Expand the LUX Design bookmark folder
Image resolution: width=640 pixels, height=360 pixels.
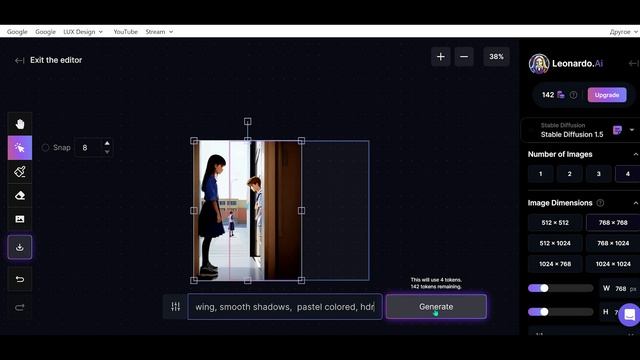click(x=83, y=31)
